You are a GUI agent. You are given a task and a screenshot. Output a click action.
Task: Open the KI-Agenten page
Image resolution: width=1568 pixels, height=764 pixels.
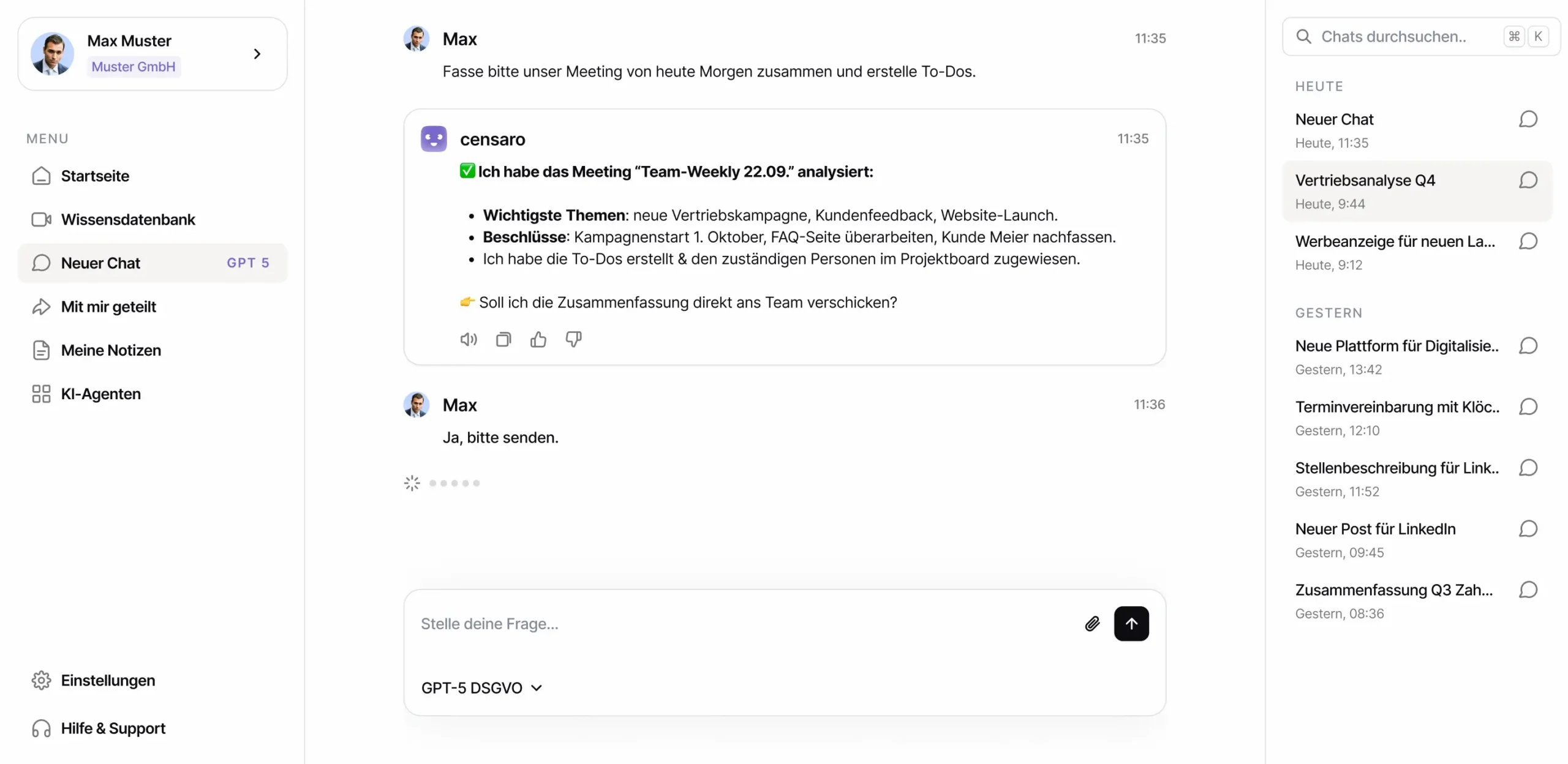(100, 394)
